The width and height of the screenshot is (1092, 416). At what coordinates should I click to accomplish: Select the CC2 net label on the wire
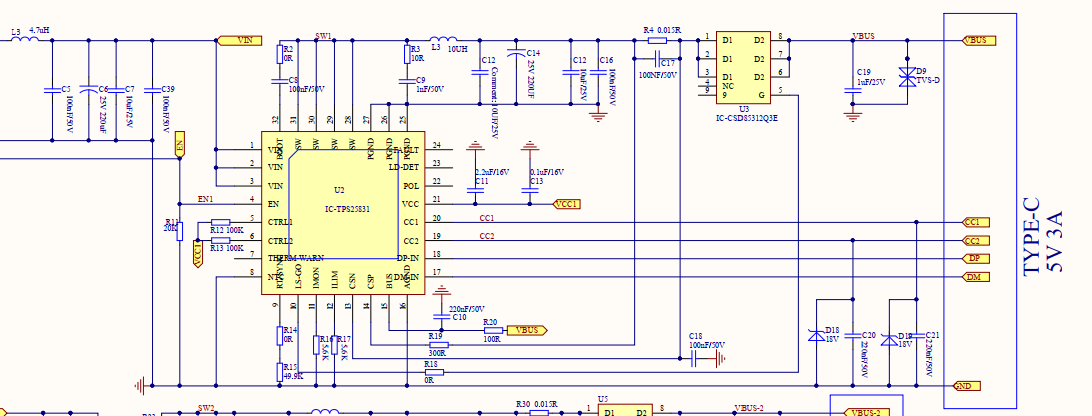coord(487,236)
